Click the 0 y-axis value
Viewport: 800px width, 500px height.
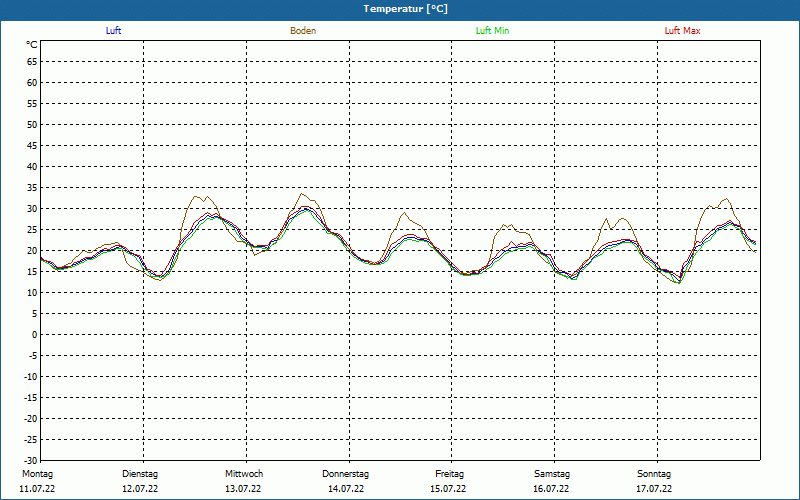(x=35, y=335)
